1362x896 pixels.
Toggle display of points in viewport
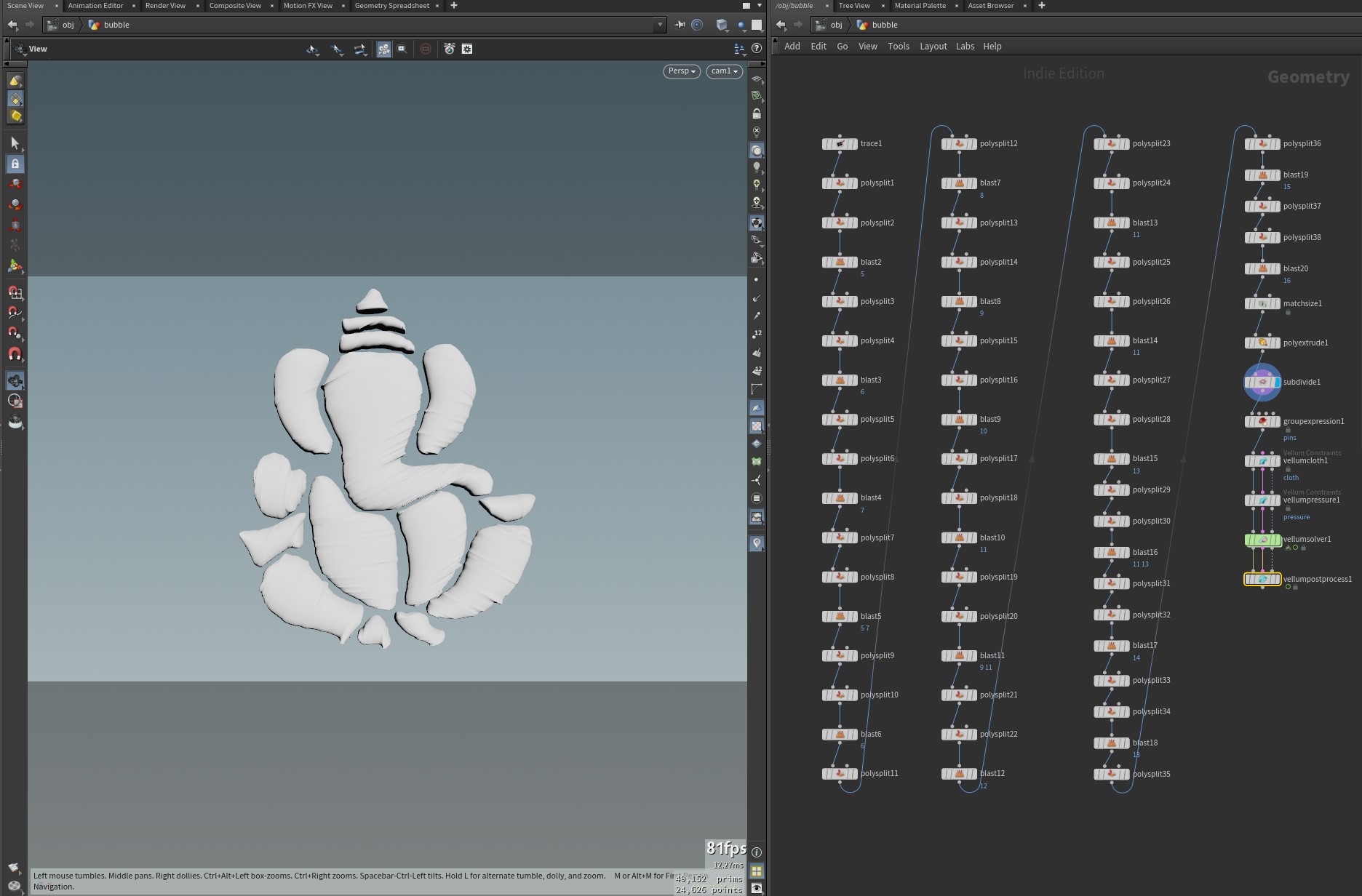pyautogui.click(x=757, y=279)
